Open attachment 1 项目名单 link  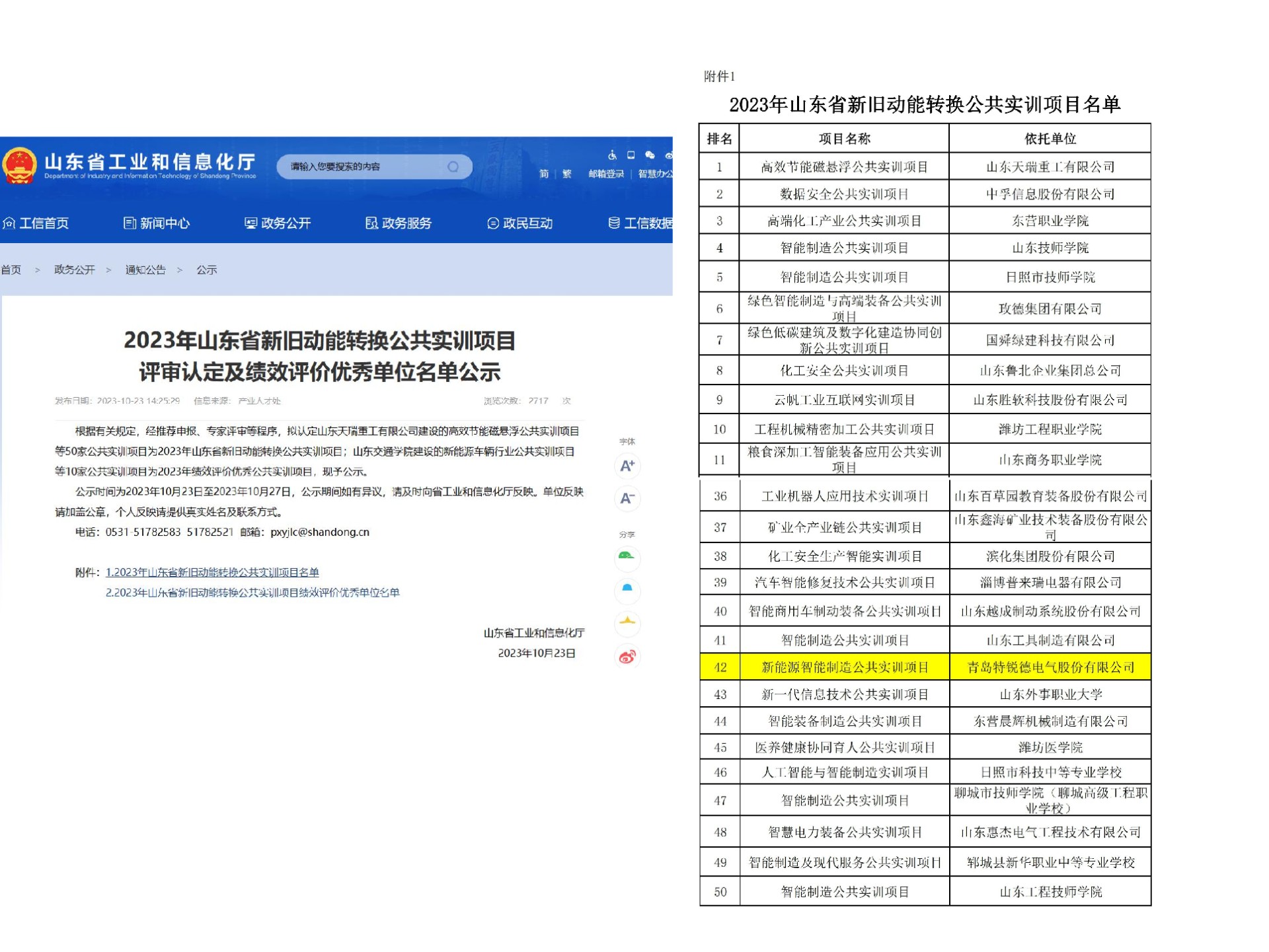coord(212,572)
